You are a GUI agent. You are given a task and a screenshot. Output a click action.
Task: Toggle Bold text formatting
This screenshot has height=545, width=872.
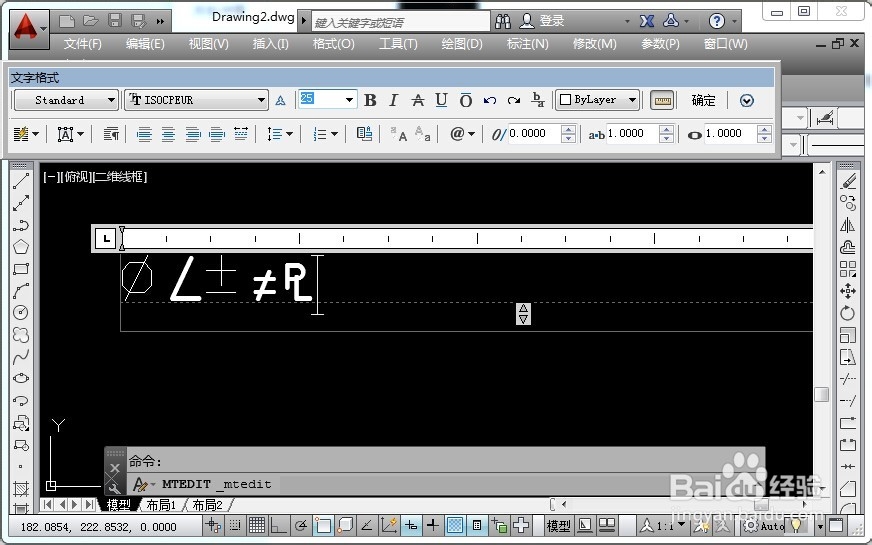370,100
